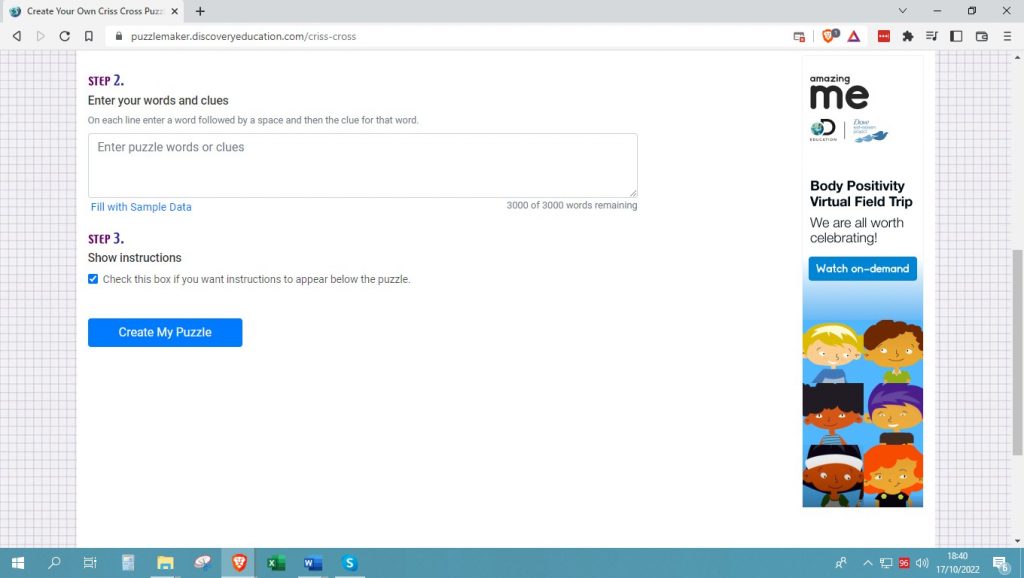The height and width of the screenshot is (578, 1024).
Task: Reload the page with refresh icon
Action: (x=65, y=36)
